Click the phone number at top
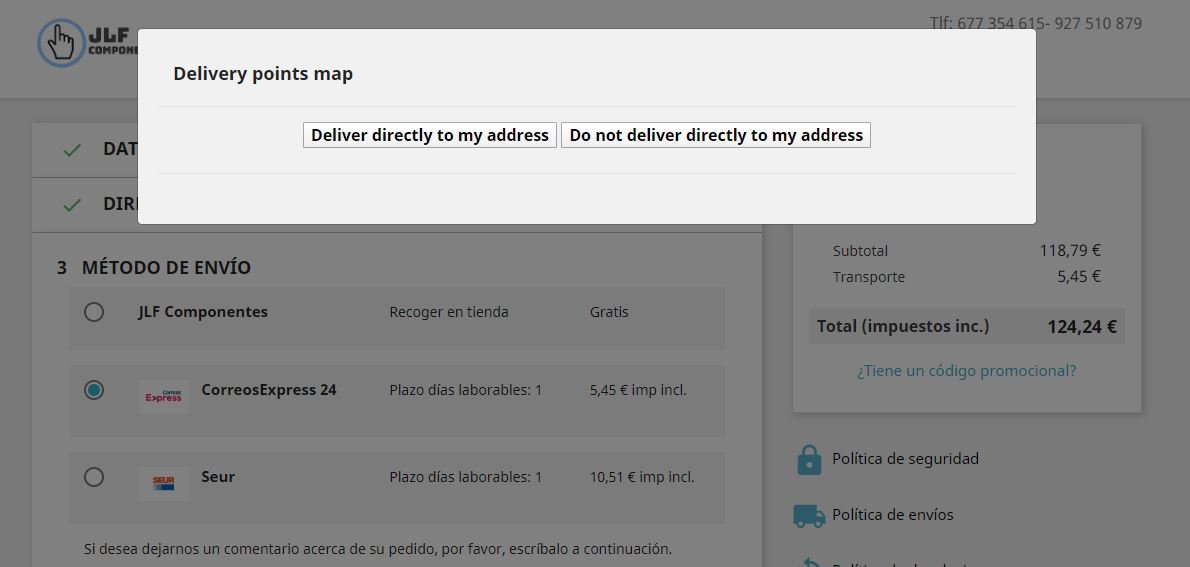This screenshot has width=1190, height=567. click(1035, 24)
